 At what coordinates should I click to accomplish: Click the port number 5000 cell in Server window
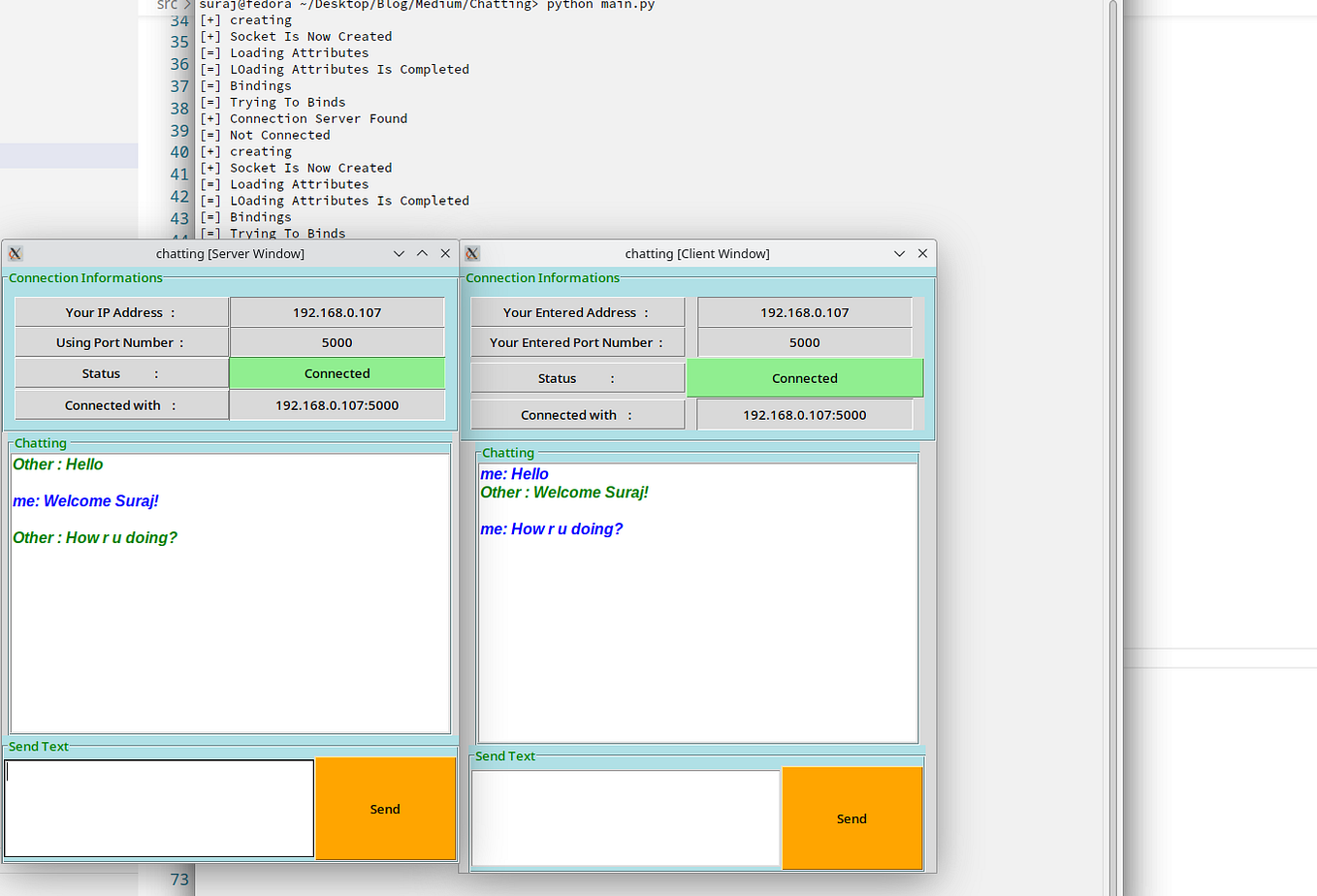coord(337,341)
